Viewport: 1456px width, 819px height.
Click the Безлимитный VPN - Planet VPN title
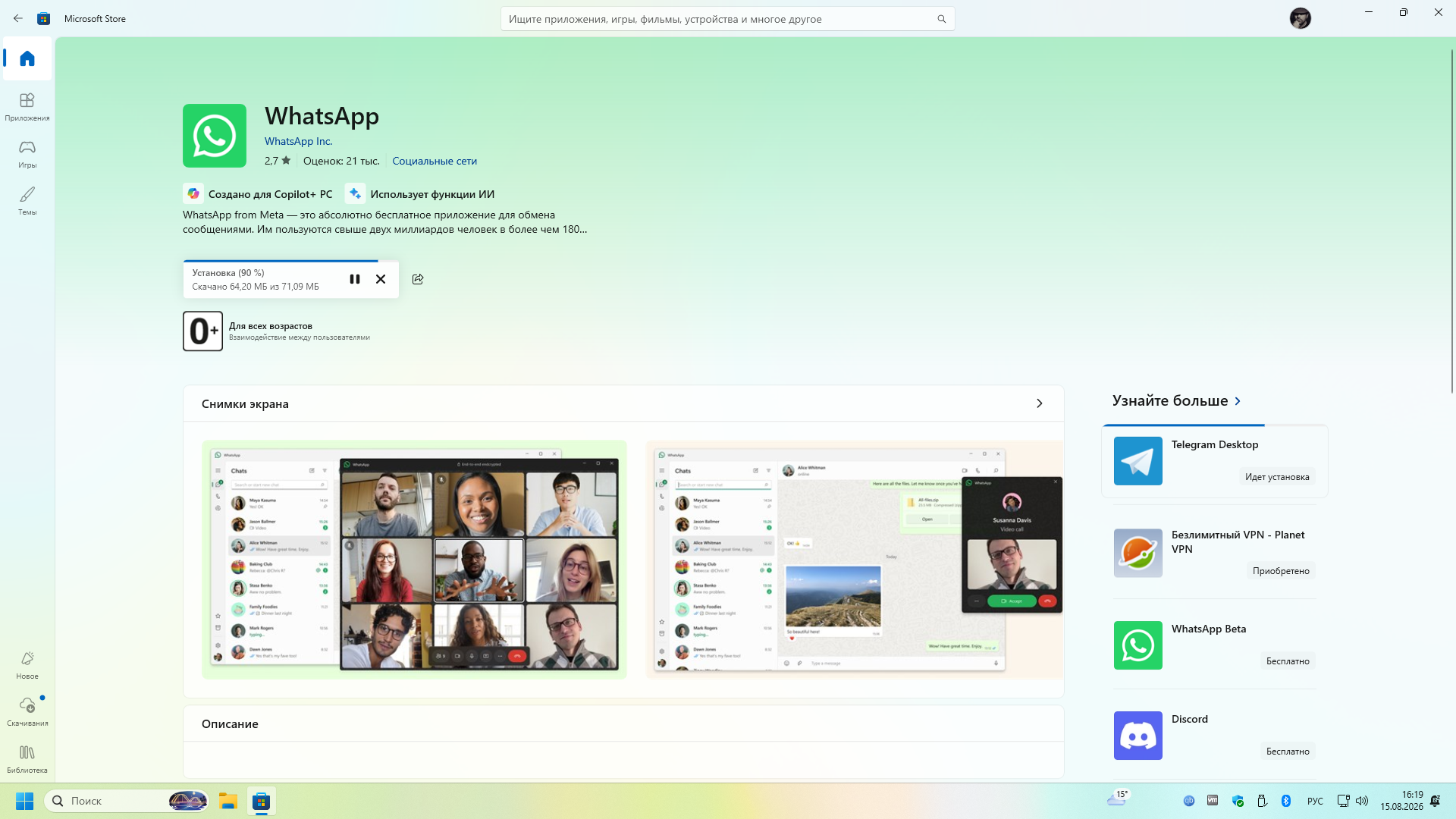[x=1238, y=542]
